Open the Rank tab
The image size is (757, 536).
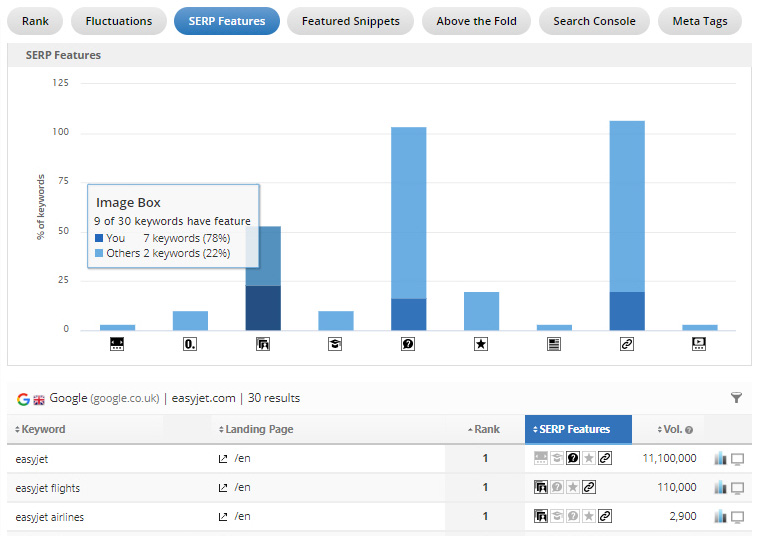coord(35,21)
